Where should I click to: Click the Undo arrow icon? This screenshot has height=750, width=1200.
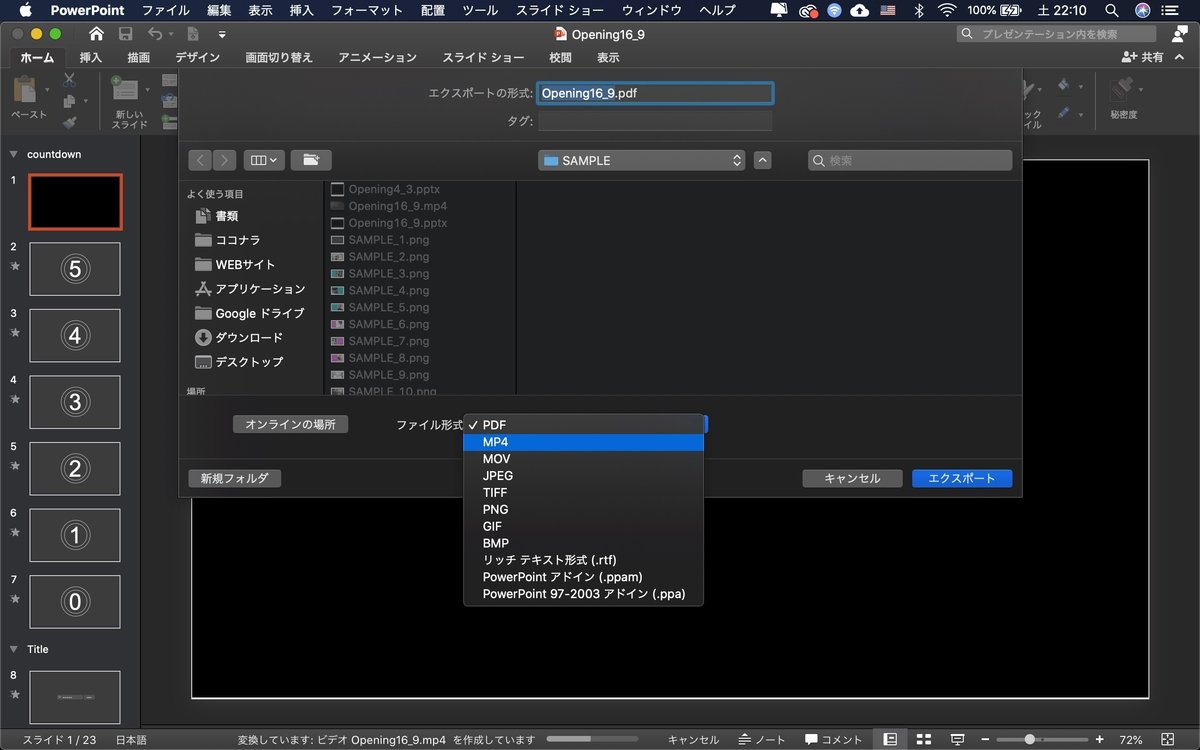pos(155,34)
